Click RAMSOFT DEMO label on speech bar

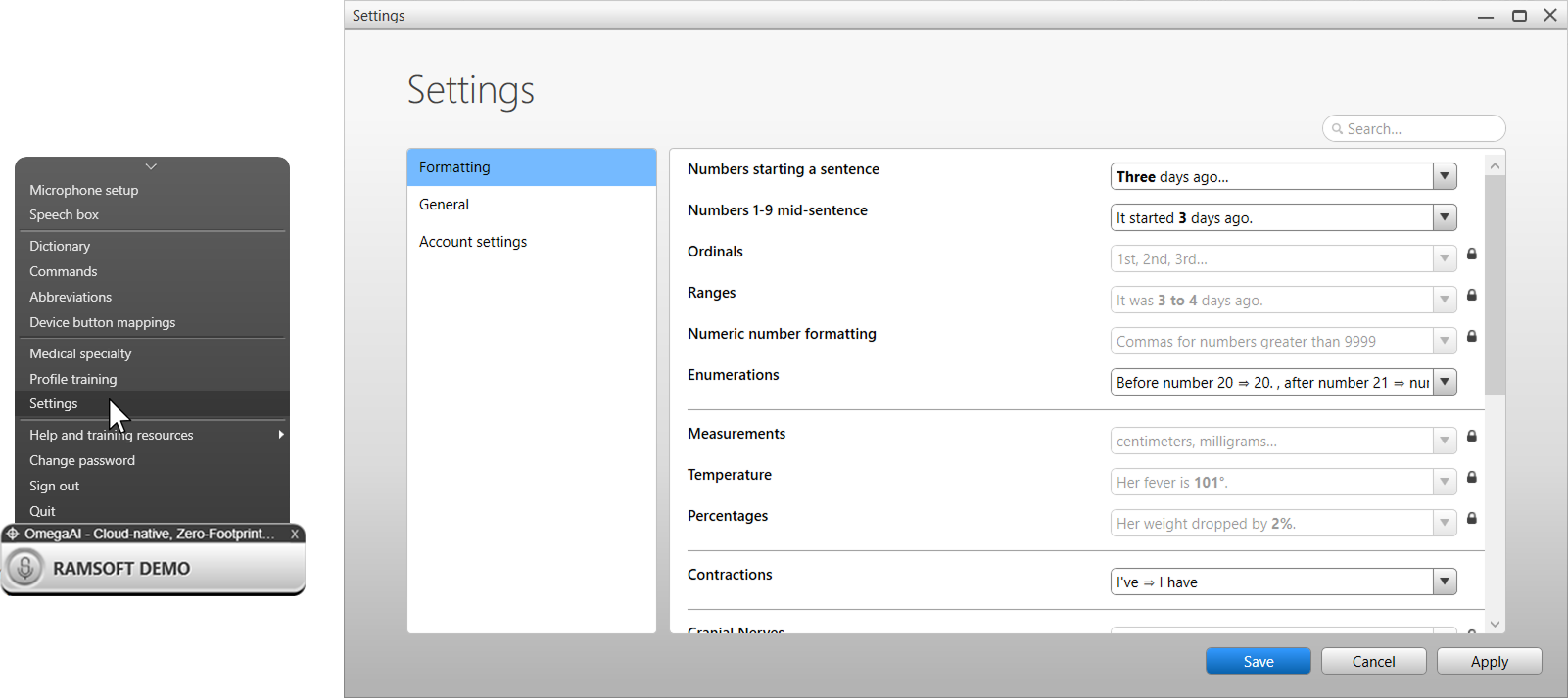tap(121, 568)
